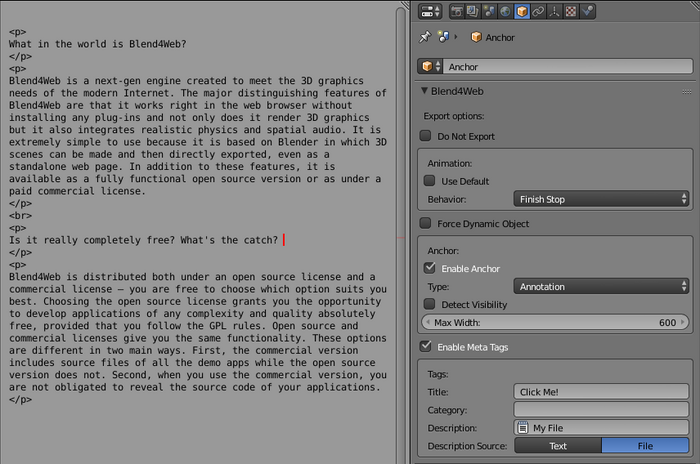Image resolution: width=700 pixels, height=464 pixels.
Task: Enable Force Dynamic Object checkbox
Action: 425,223
